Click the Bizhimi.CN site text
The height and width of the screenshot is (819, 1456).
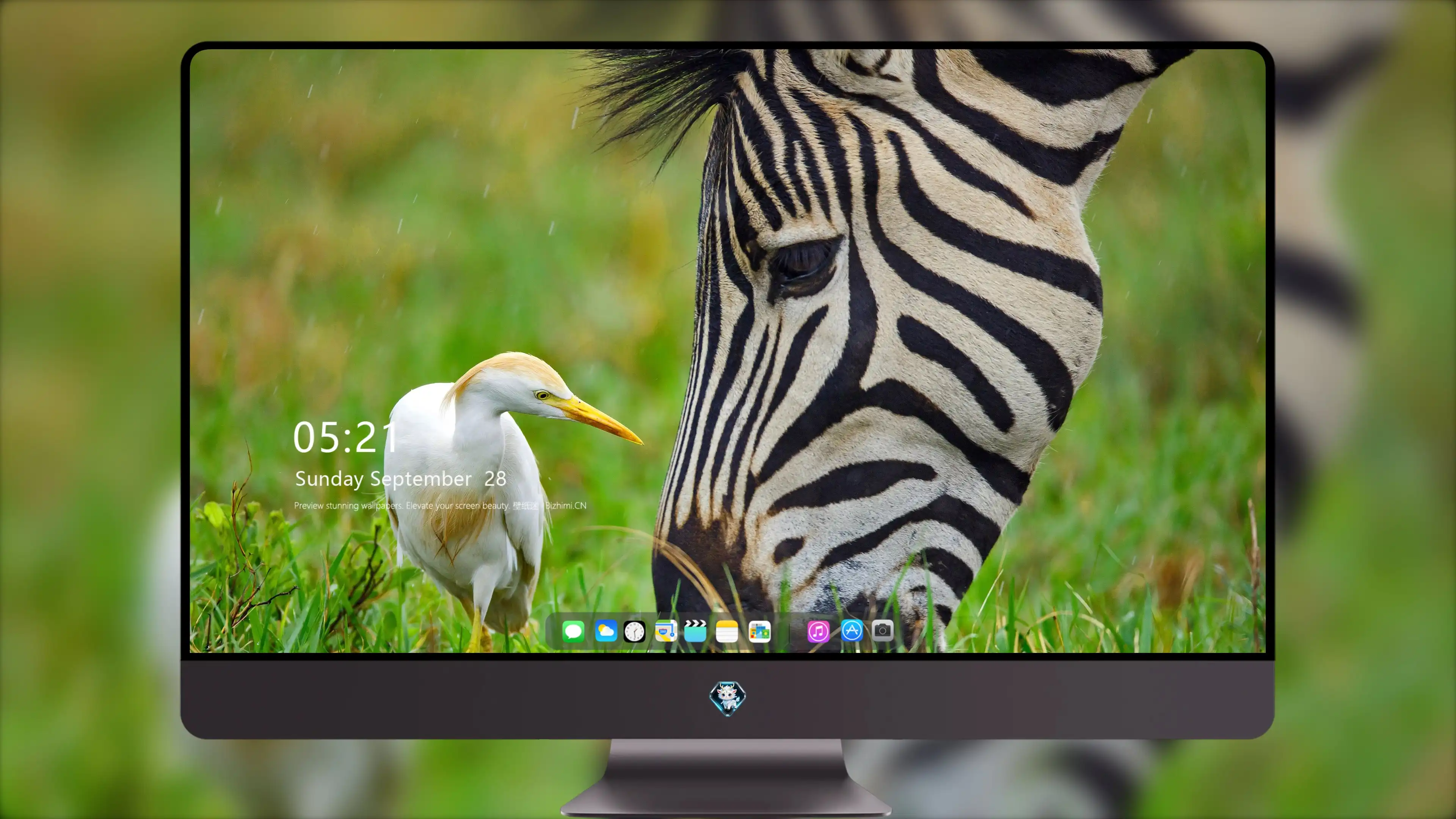[566, 505]
